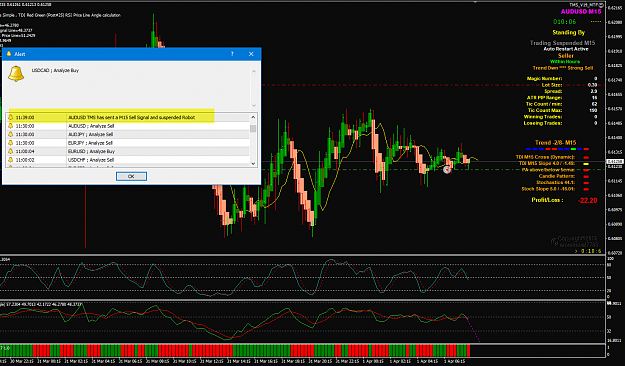The height and width of the screenshot is (366, 625).
Task: Click the 'Standing By' status label
Action: click(x=568, y=32)
